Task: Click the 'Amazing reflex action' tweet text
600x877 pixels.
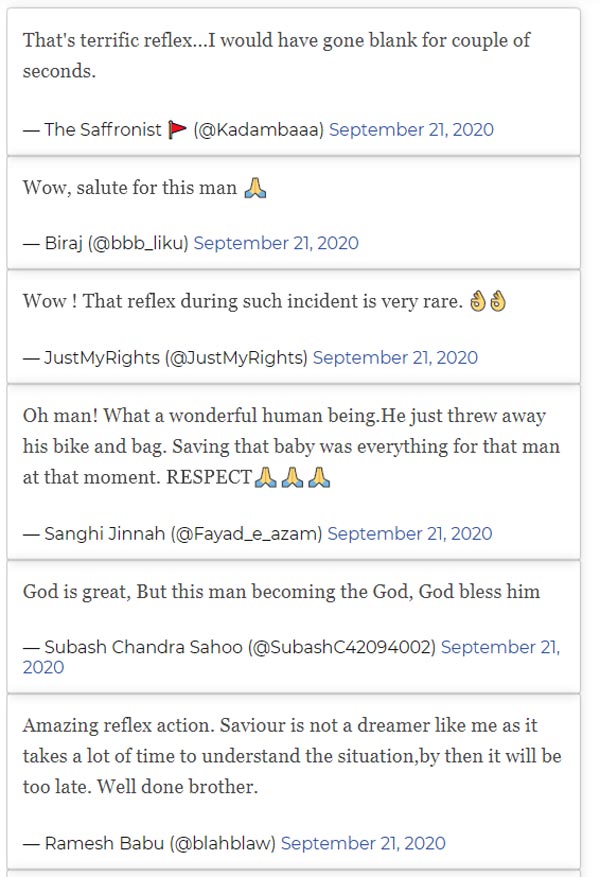Action: point(292,755)
